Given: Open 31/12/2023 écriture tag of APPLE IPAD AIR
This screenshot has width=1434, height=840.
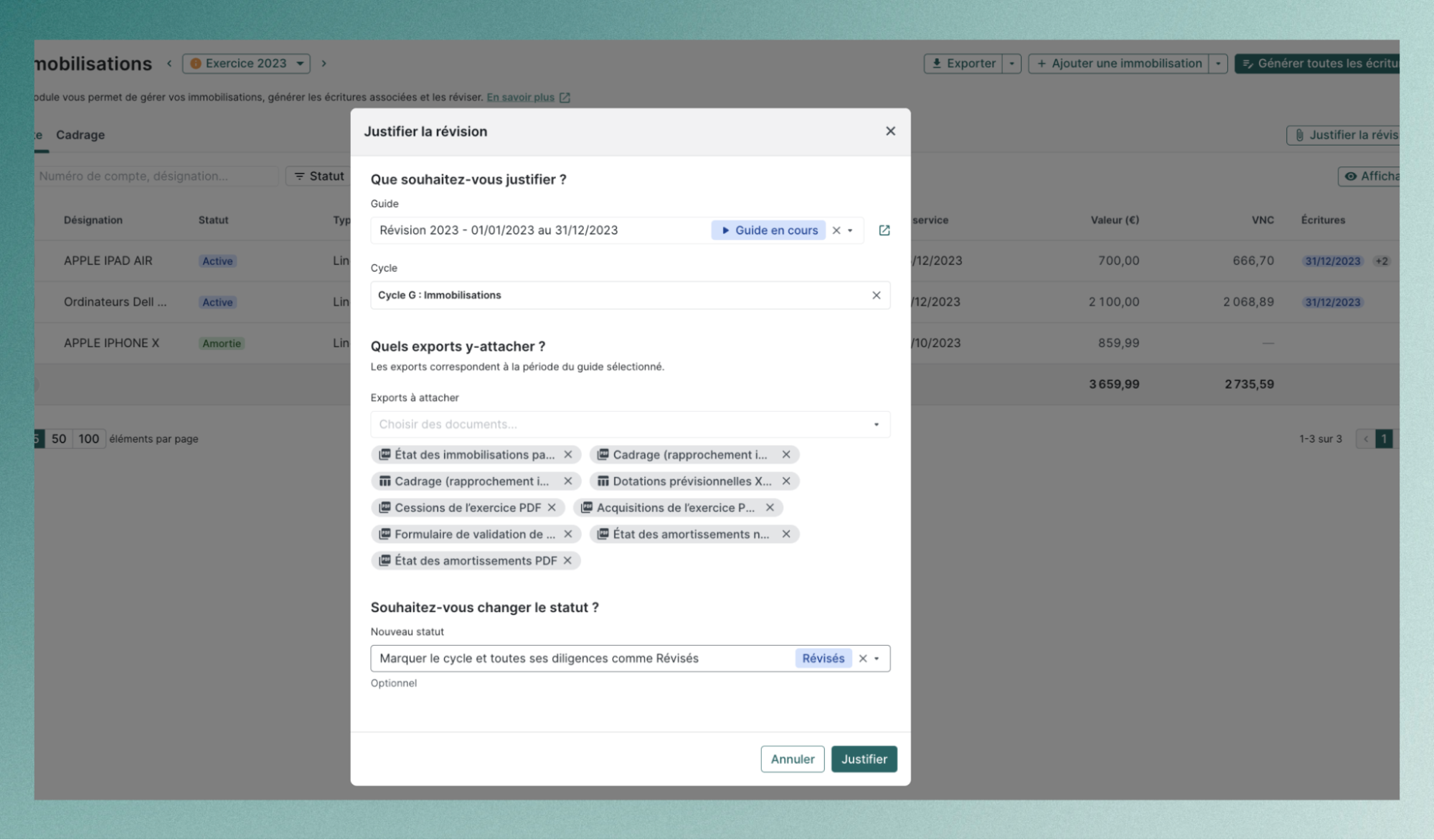Looking at the screenshot, I should coord(1333,261).
